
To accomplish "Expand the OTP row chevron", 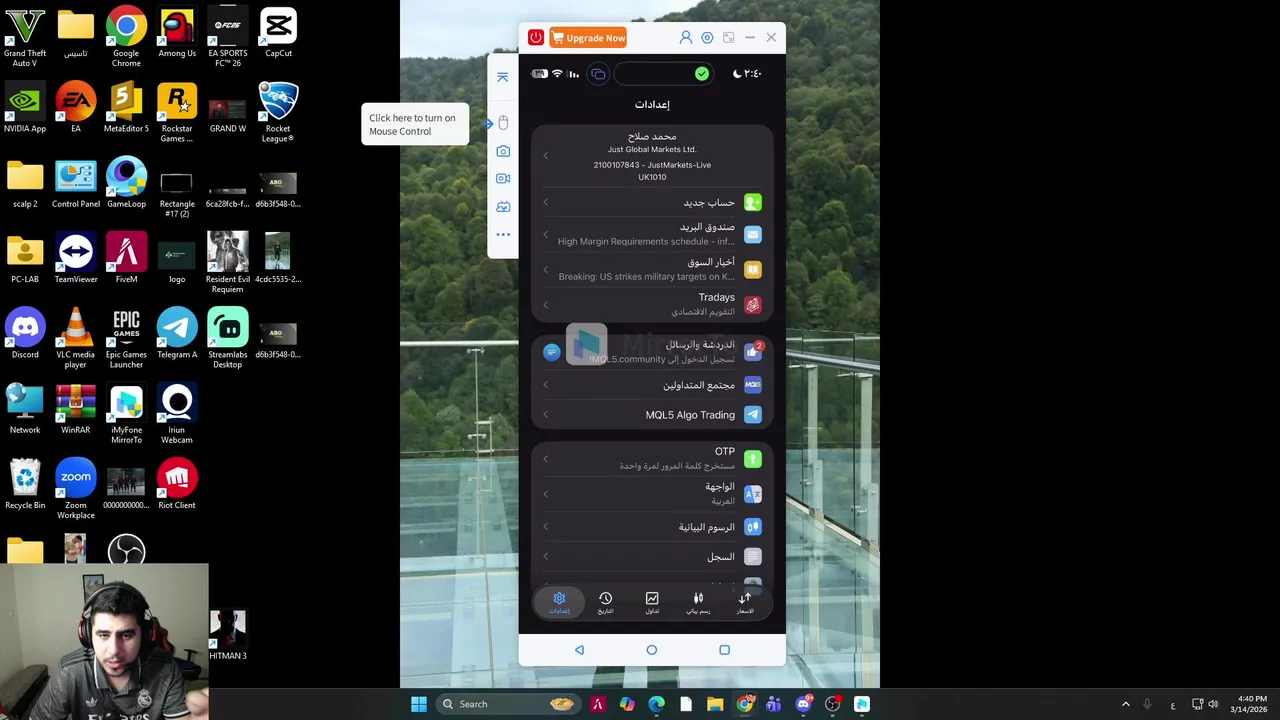I will [x=546, y=459].
